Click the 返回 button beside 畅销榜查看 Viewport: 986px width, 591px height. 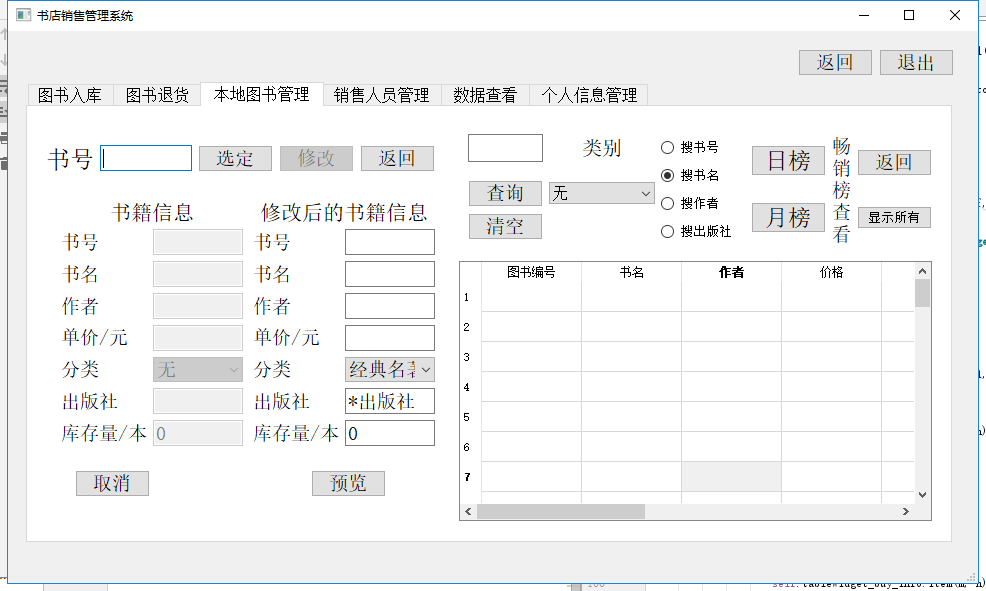coord(894,162)
